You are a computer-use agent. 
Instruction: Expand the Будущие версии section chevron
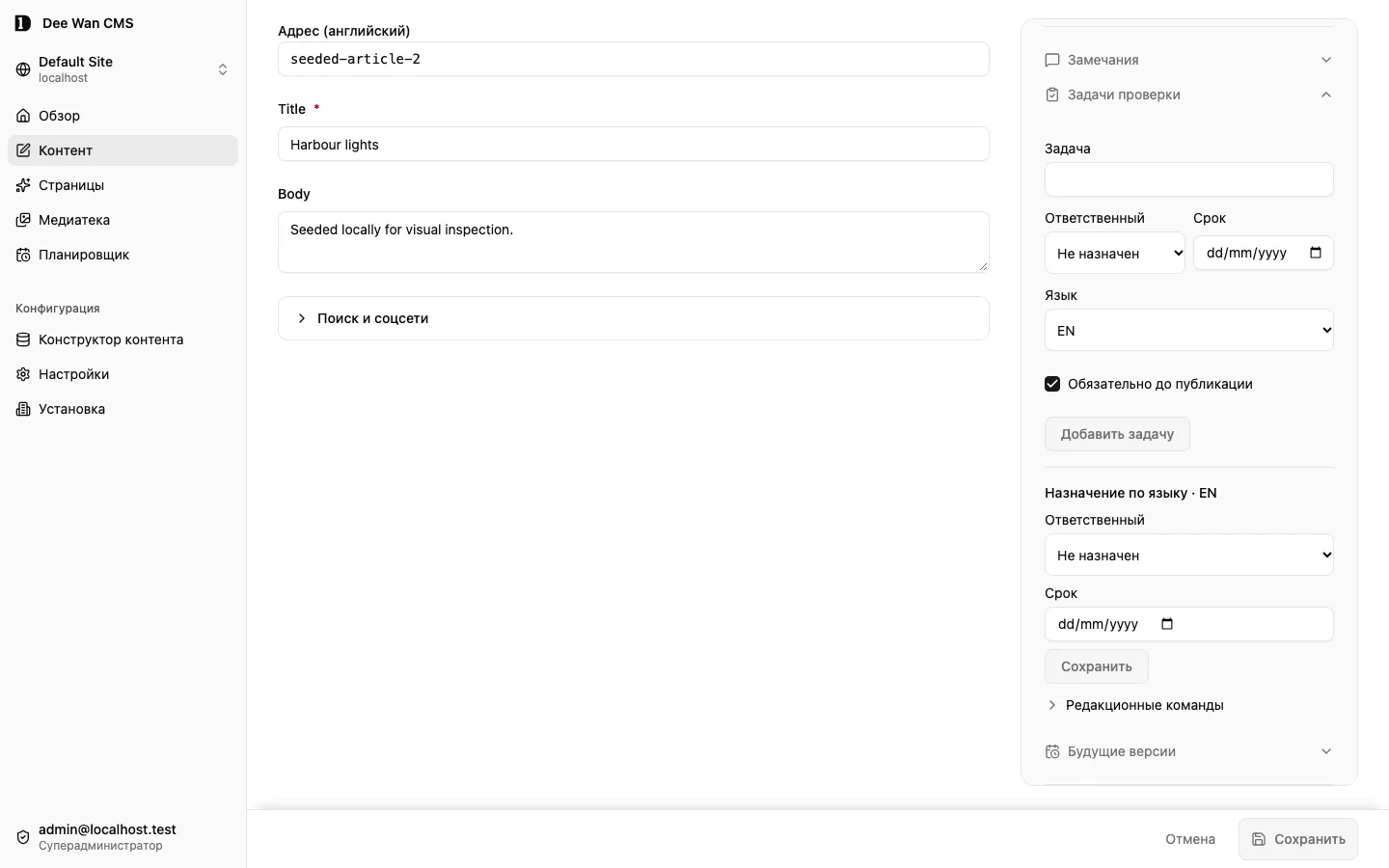coord(1326,751)
